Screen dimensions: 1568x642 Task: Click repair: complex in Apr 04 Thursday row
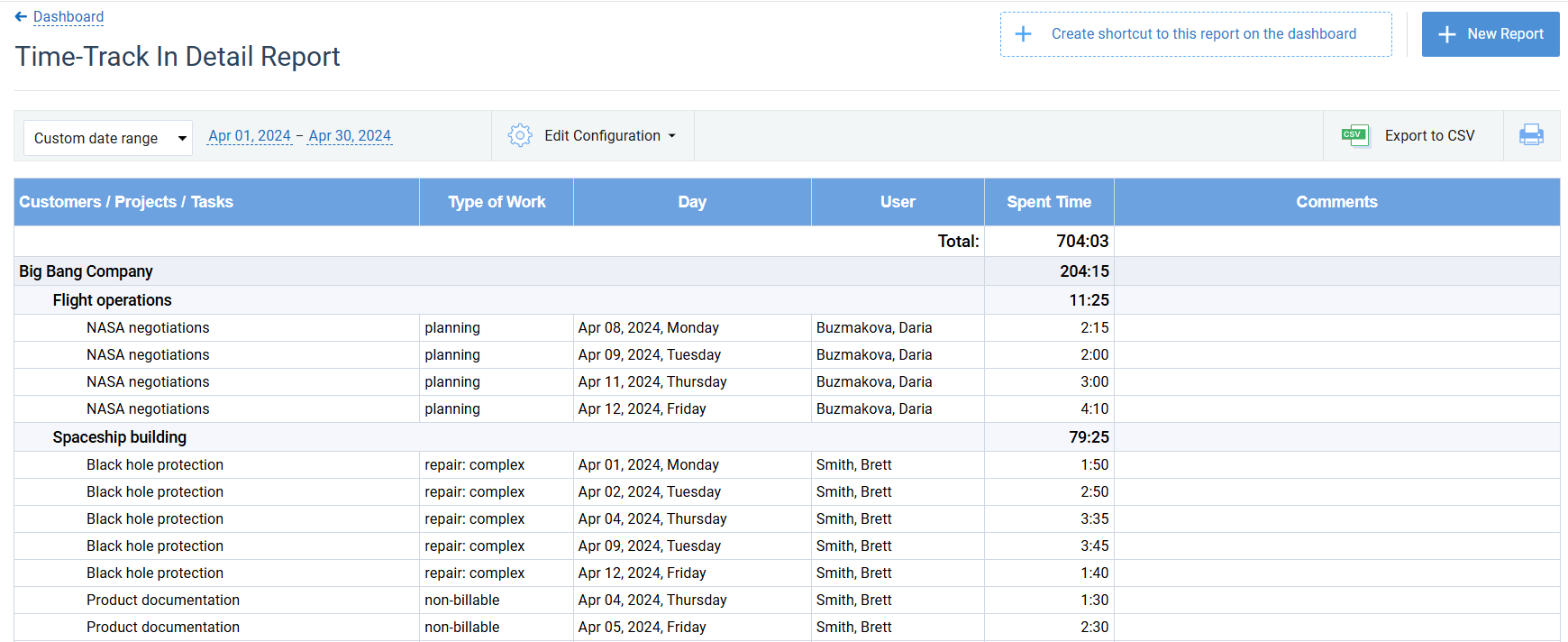(x=475, y=518)
